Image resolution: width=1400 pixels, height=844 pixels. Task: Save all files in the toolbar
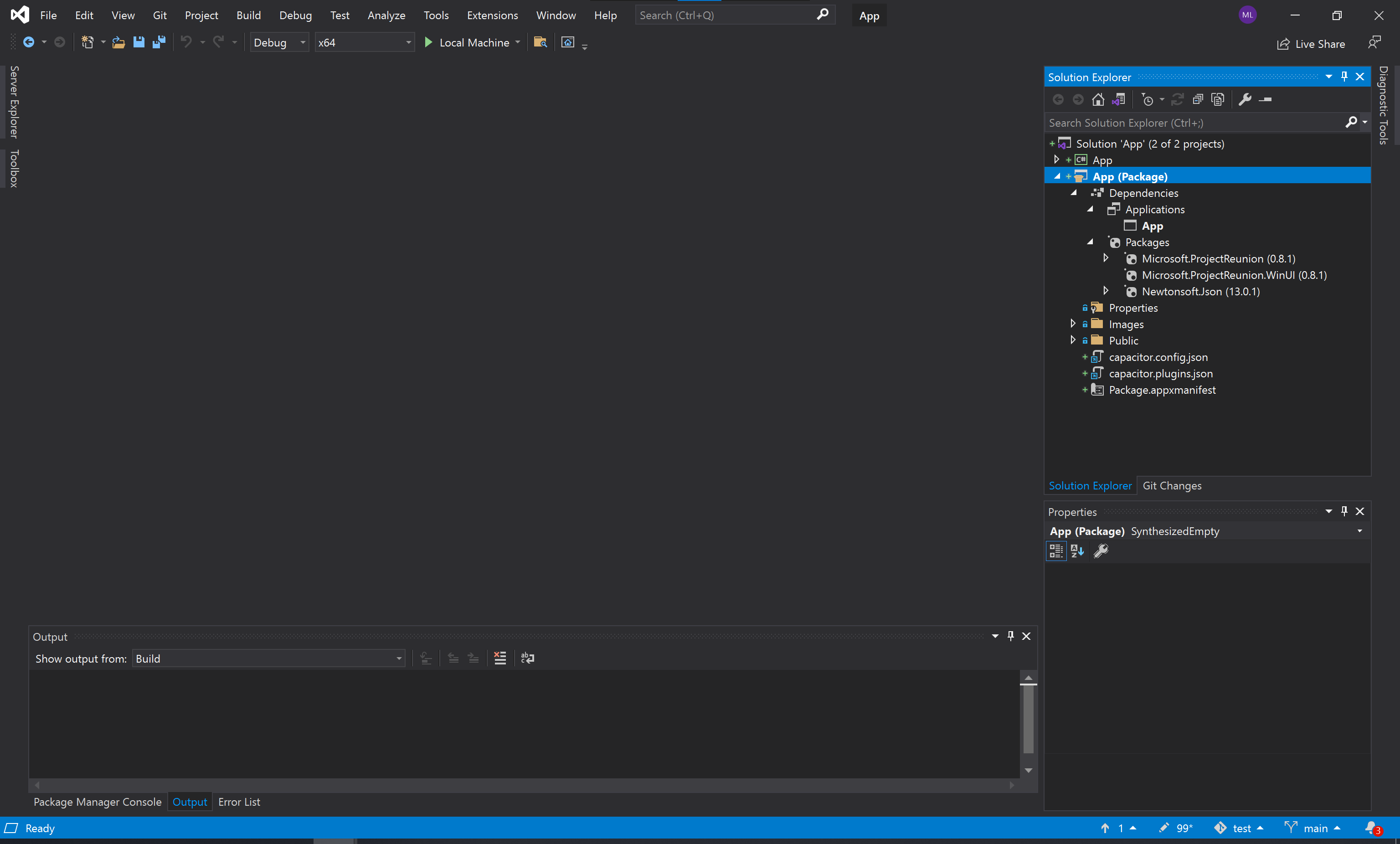tap(159, 42)
